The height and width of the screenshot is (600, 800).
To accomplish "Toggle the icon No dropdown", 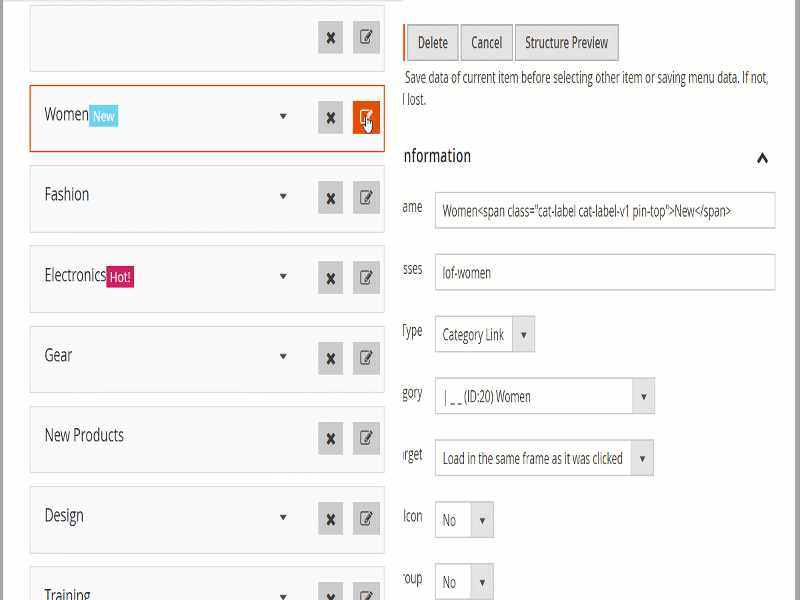I will pos(481,520).
